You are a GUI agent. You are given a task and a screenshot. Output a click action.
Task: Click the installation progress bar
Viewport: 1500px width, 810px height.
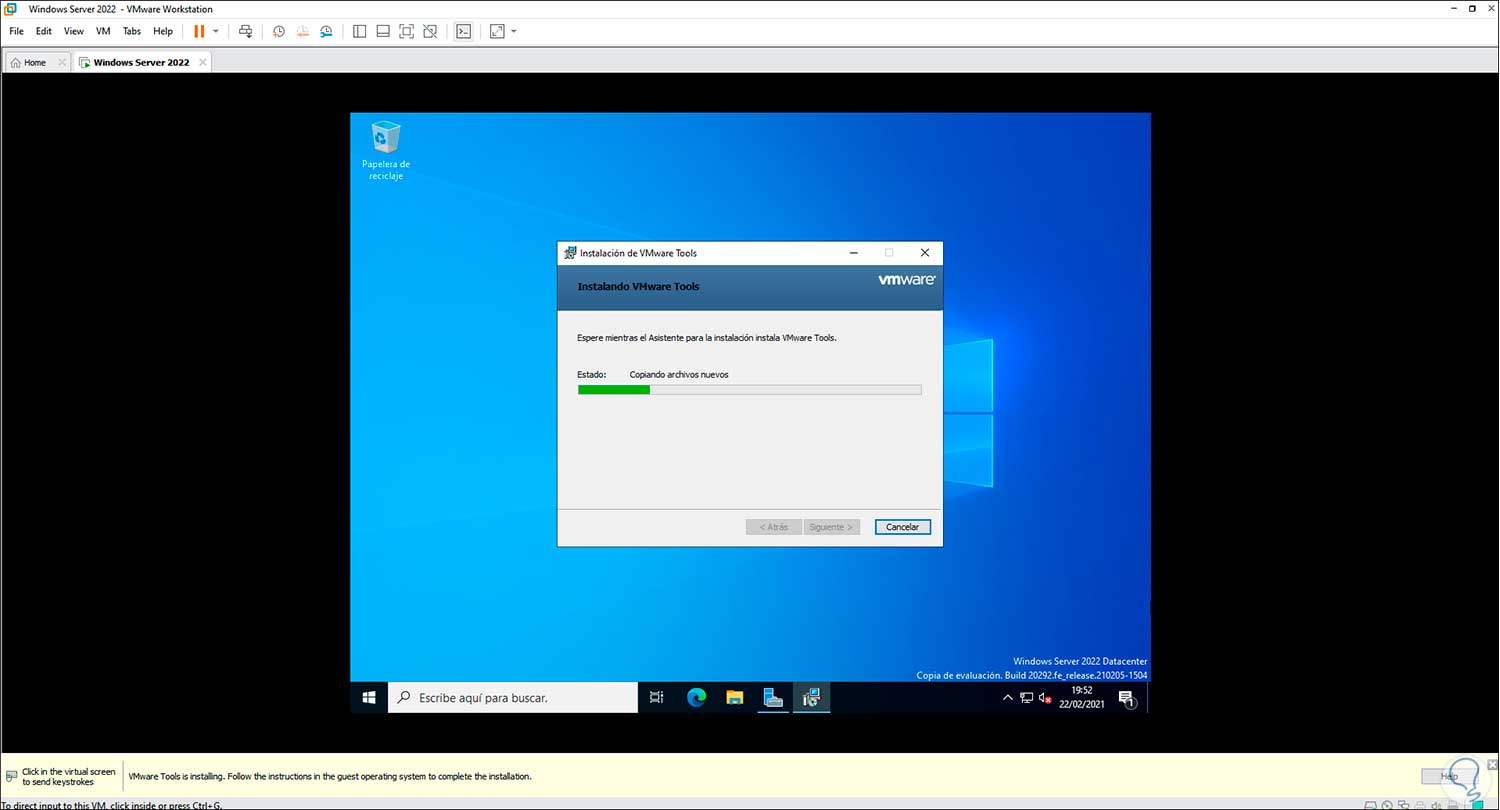(750, 389)
